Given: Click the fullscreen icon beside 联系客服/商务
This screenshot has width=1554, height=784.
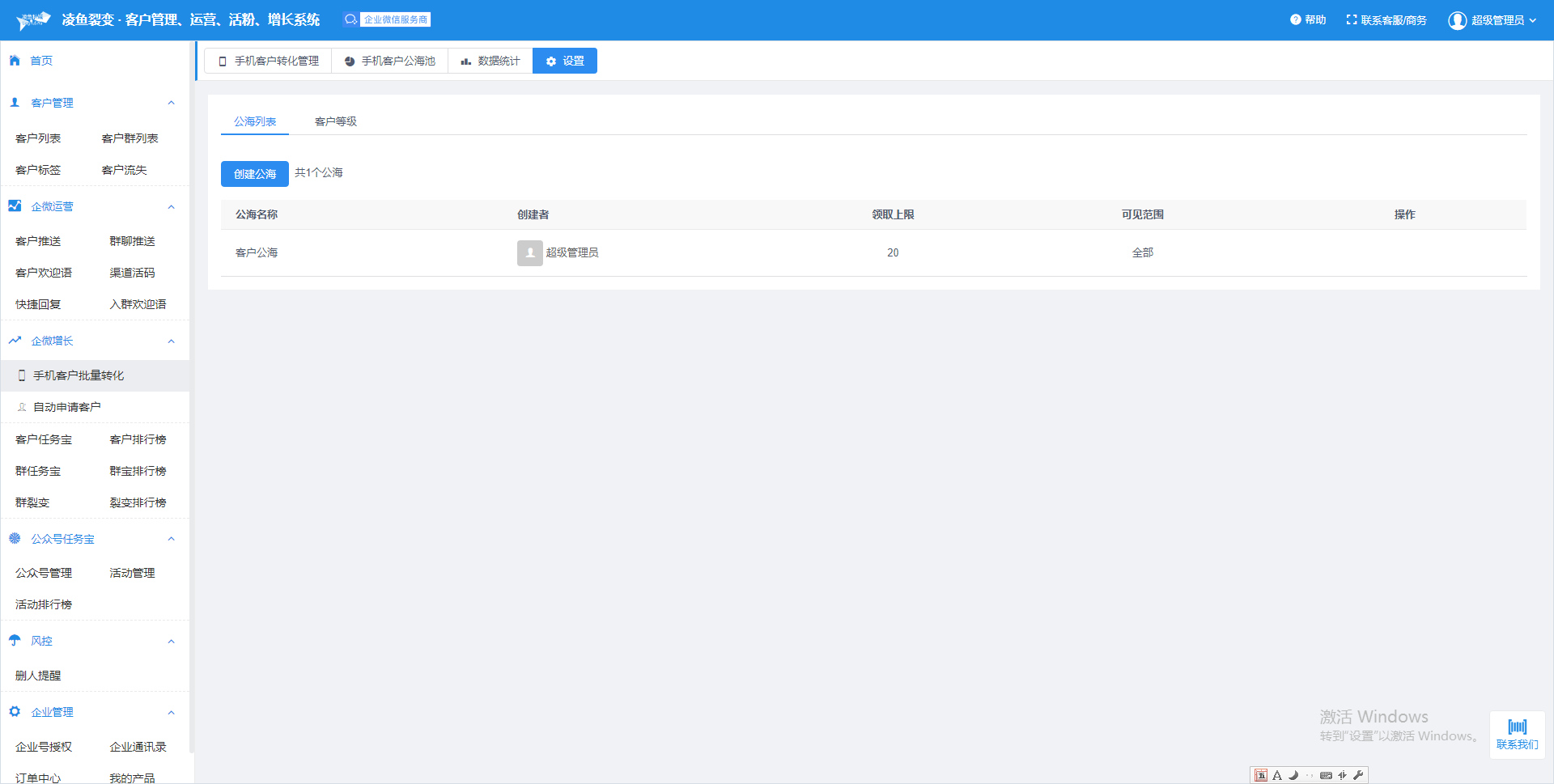Looking at the screenshot, I should (1351, 19).
